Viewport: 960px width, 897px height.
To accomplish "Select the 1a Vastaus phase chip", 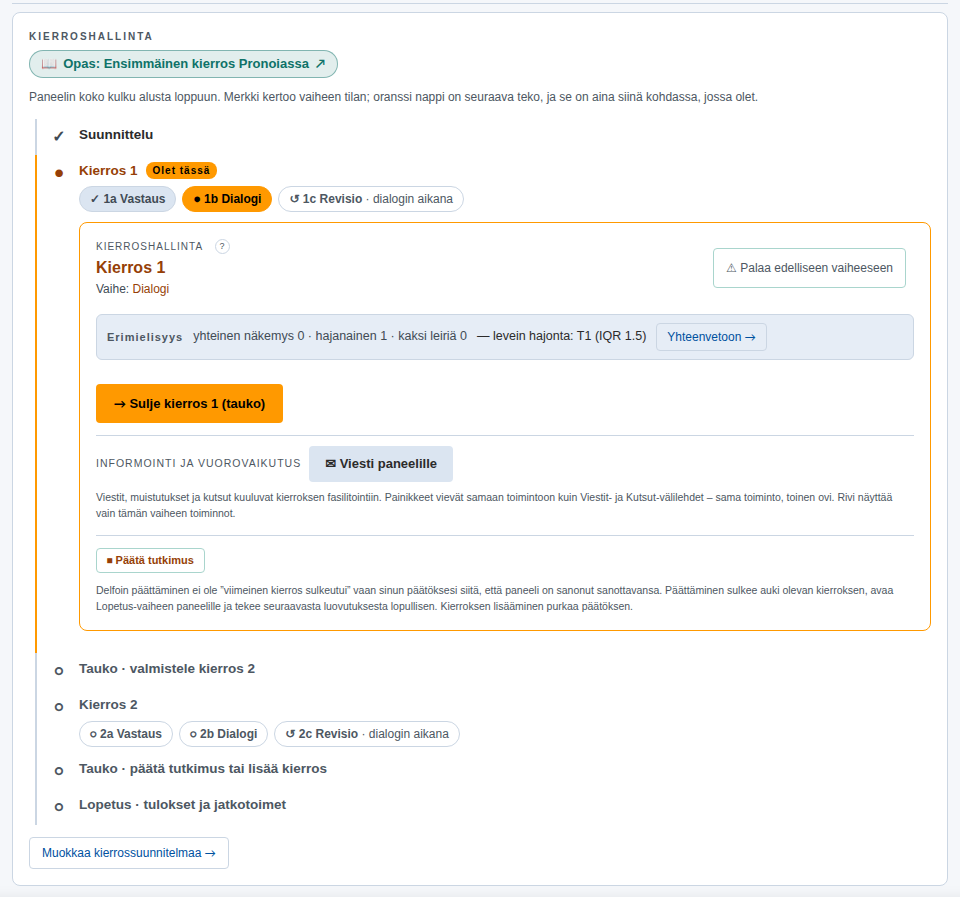I will click(x=127, y=199).
